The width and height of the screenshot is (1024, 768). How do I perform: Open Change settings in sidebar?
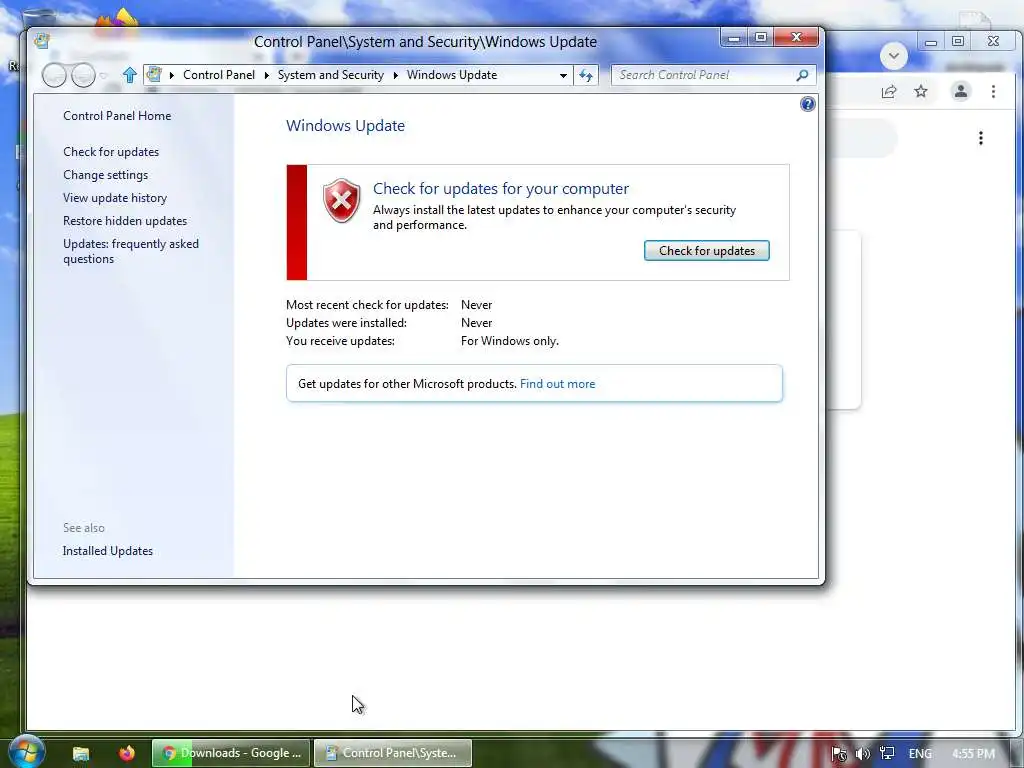point(105,175)
